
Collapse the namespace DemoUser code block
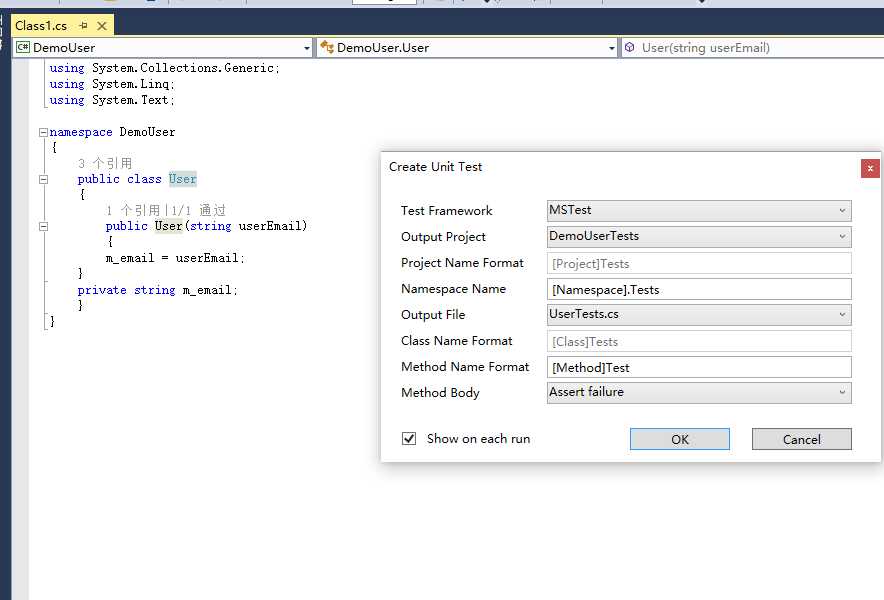(x=43, y=133)
